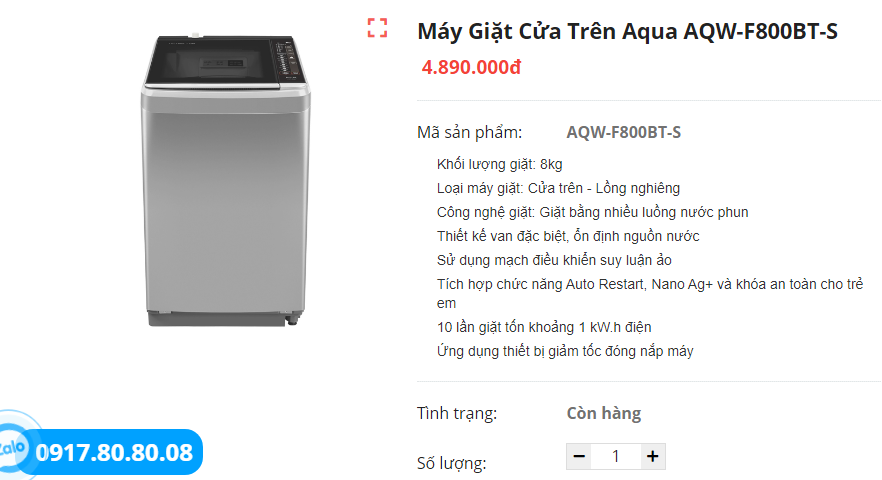Click the Còn hàng stock status

pyautogui.click(x=603, y=413)
